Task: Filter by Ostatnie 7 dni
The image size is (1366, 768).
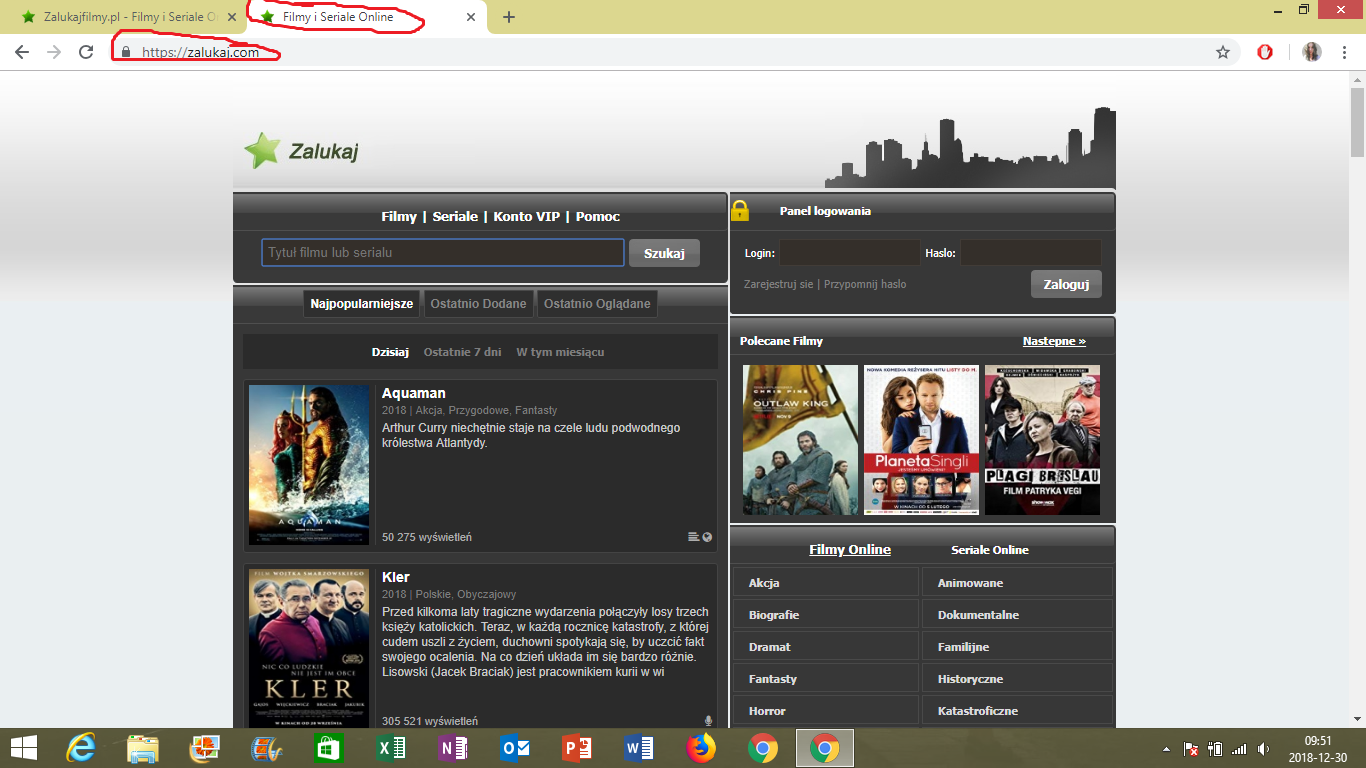Action: 463,352
